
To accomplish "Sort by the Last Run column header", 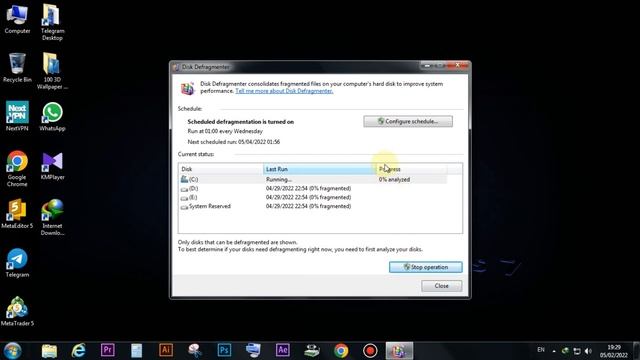I will click(x=320, y=169).
